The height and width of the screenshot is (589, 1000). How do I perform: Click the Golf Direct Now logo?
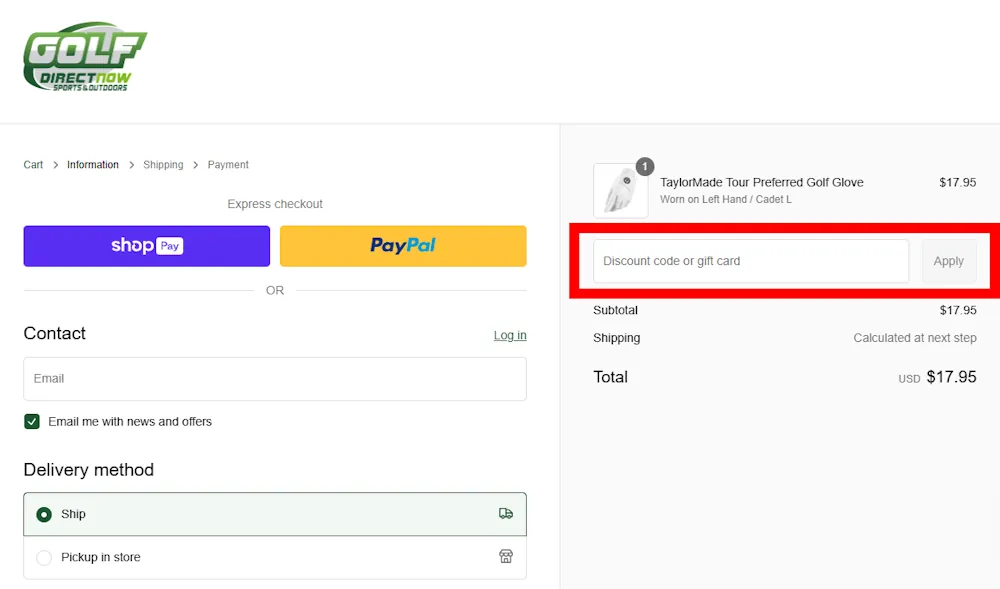(x=85, y=58)
